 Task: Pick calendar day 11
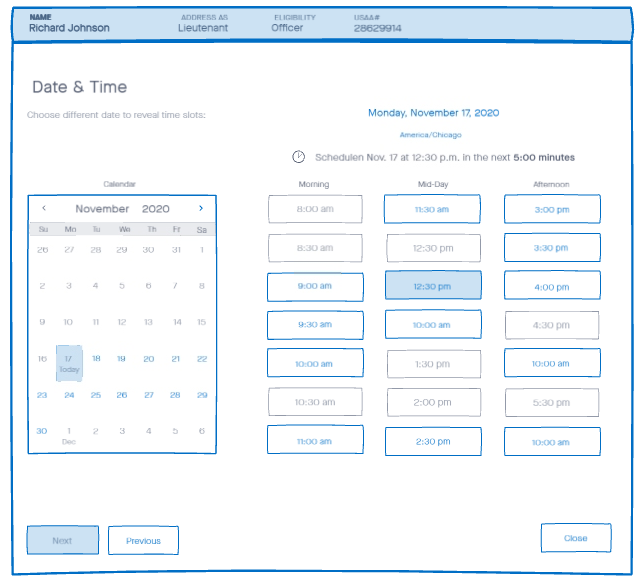pyautogui.click(x=96, y=322)
